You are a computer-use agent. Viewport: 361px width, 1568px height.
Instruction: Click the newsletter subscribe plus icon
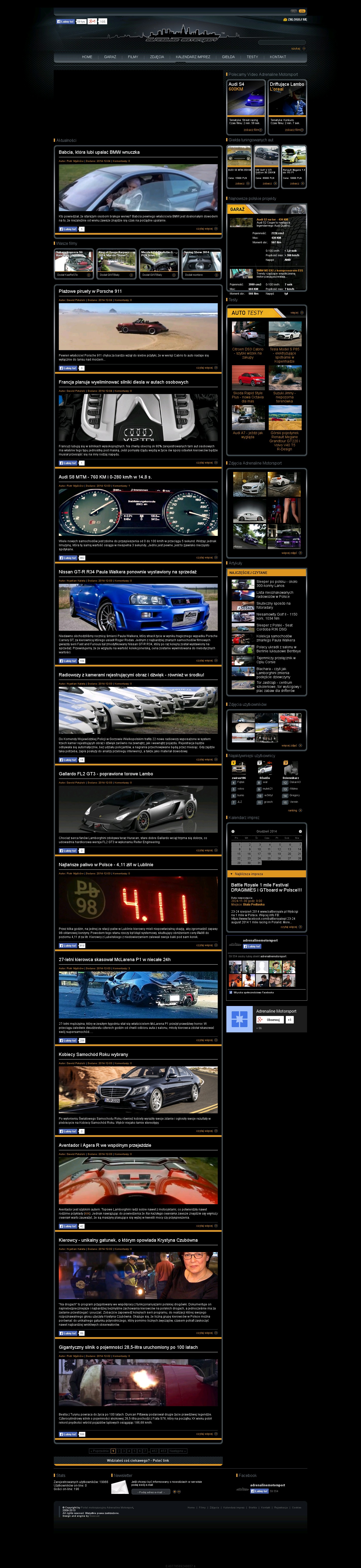coord(174,1492)
